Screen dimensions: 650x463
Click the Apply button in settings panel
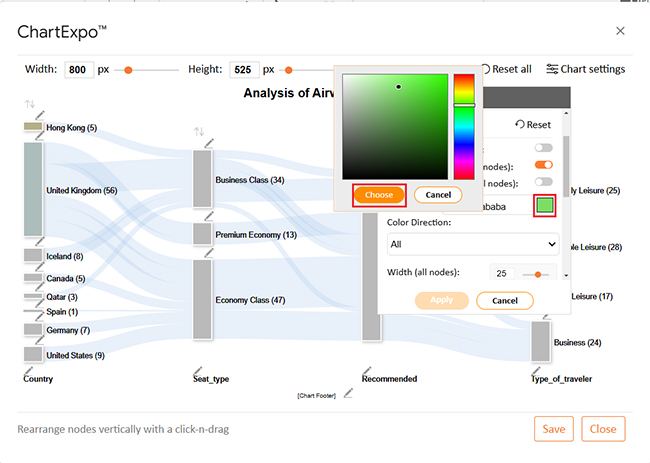[441, 301]
